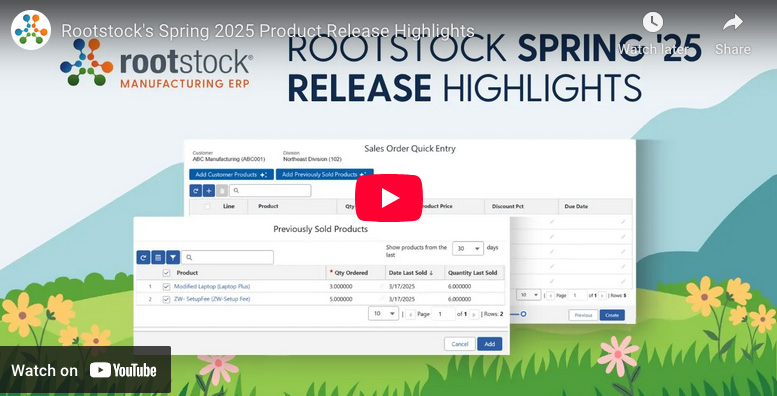Click the Discount Pct column header
Screen dimensions: 777x396
point(508,206)
